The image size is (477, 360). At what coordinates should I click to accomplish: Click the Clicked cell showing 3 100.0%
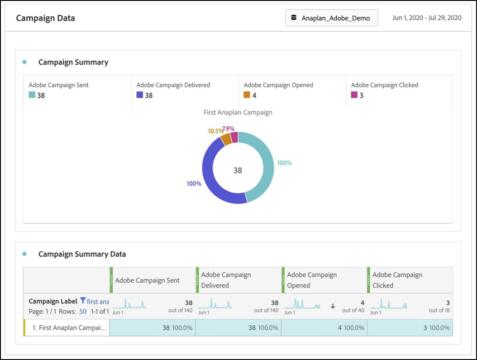point(410,328)
